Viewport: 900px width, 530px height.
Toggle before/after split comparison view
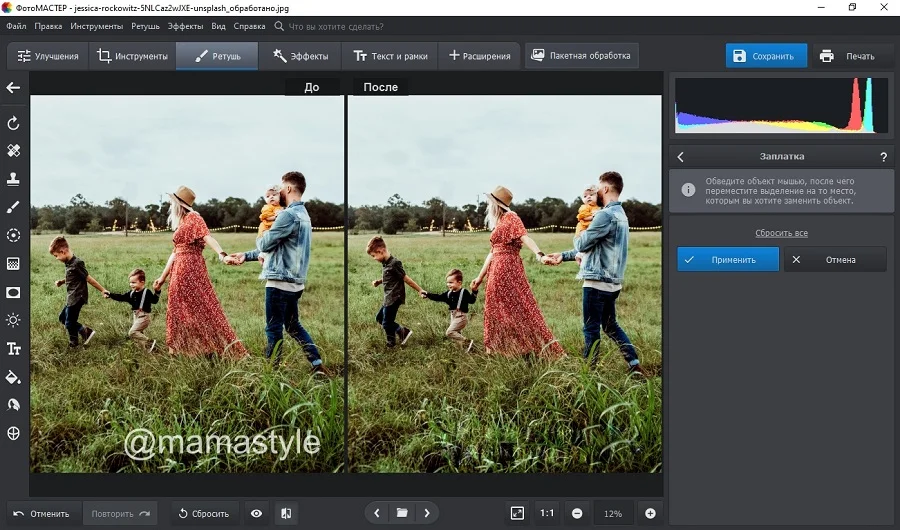[285, 513]
